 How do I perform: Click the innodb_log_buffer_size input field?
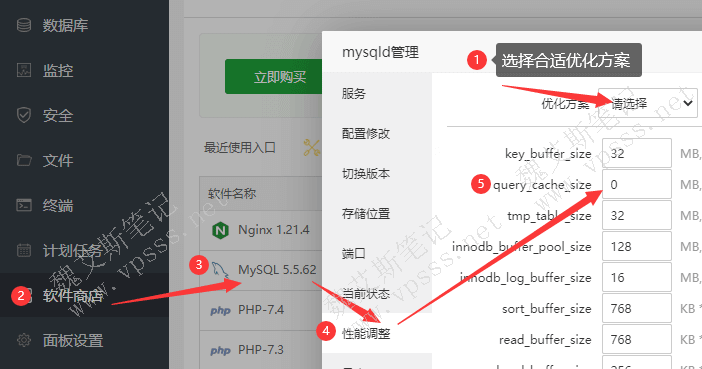[637, 277]
